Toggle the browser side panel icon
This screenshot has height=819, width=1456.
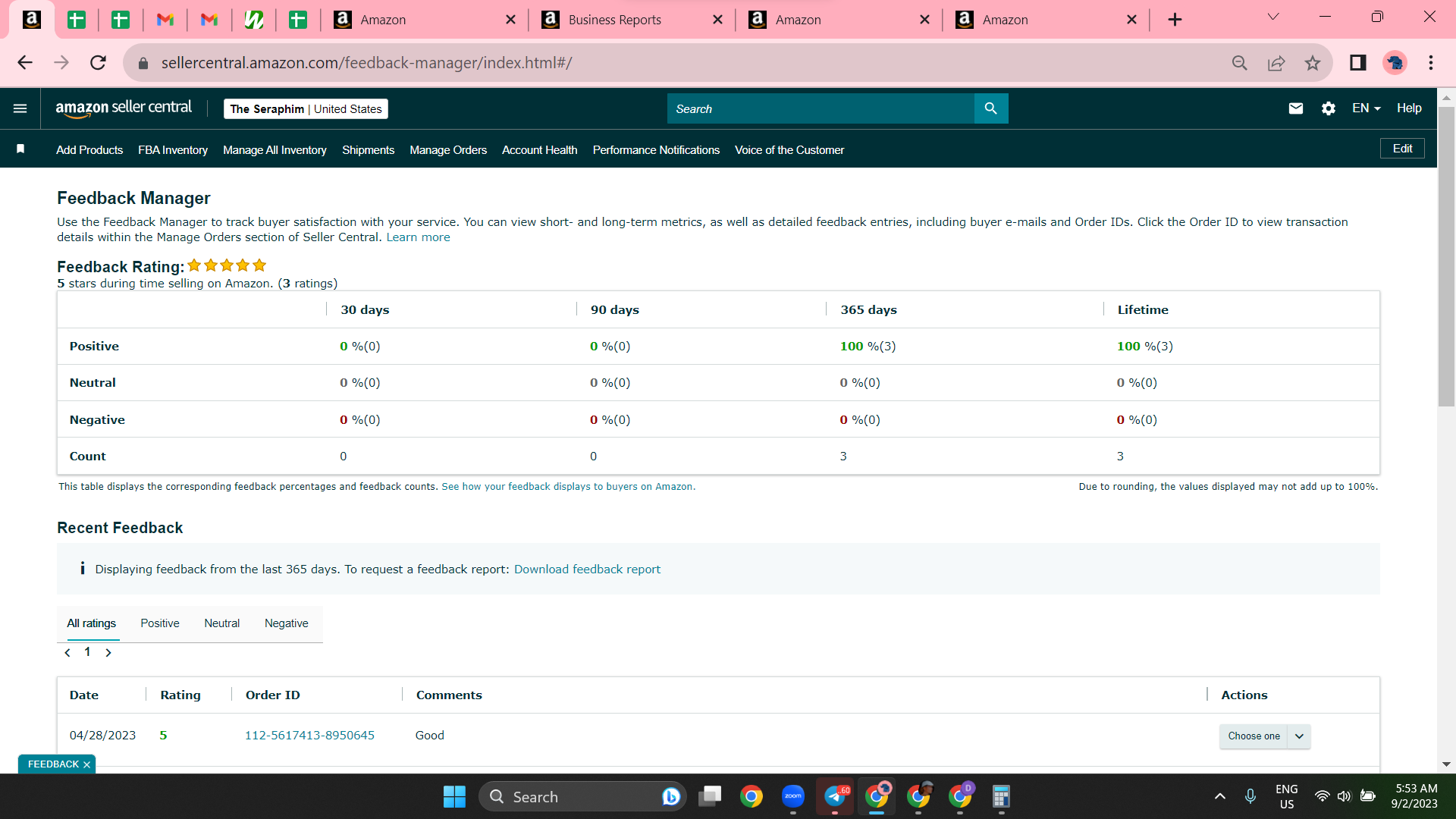pos(1358,63)
